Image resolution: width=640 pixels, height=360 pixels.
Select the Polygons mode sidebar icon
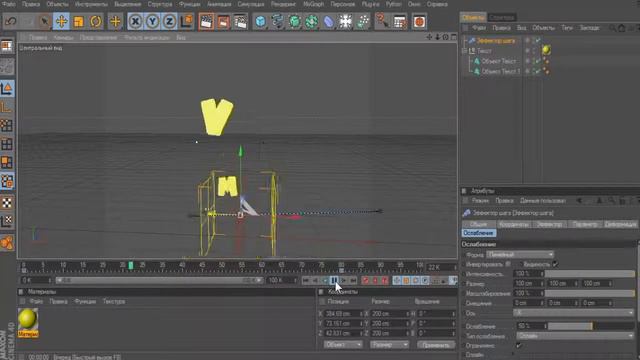coord(7,163)
